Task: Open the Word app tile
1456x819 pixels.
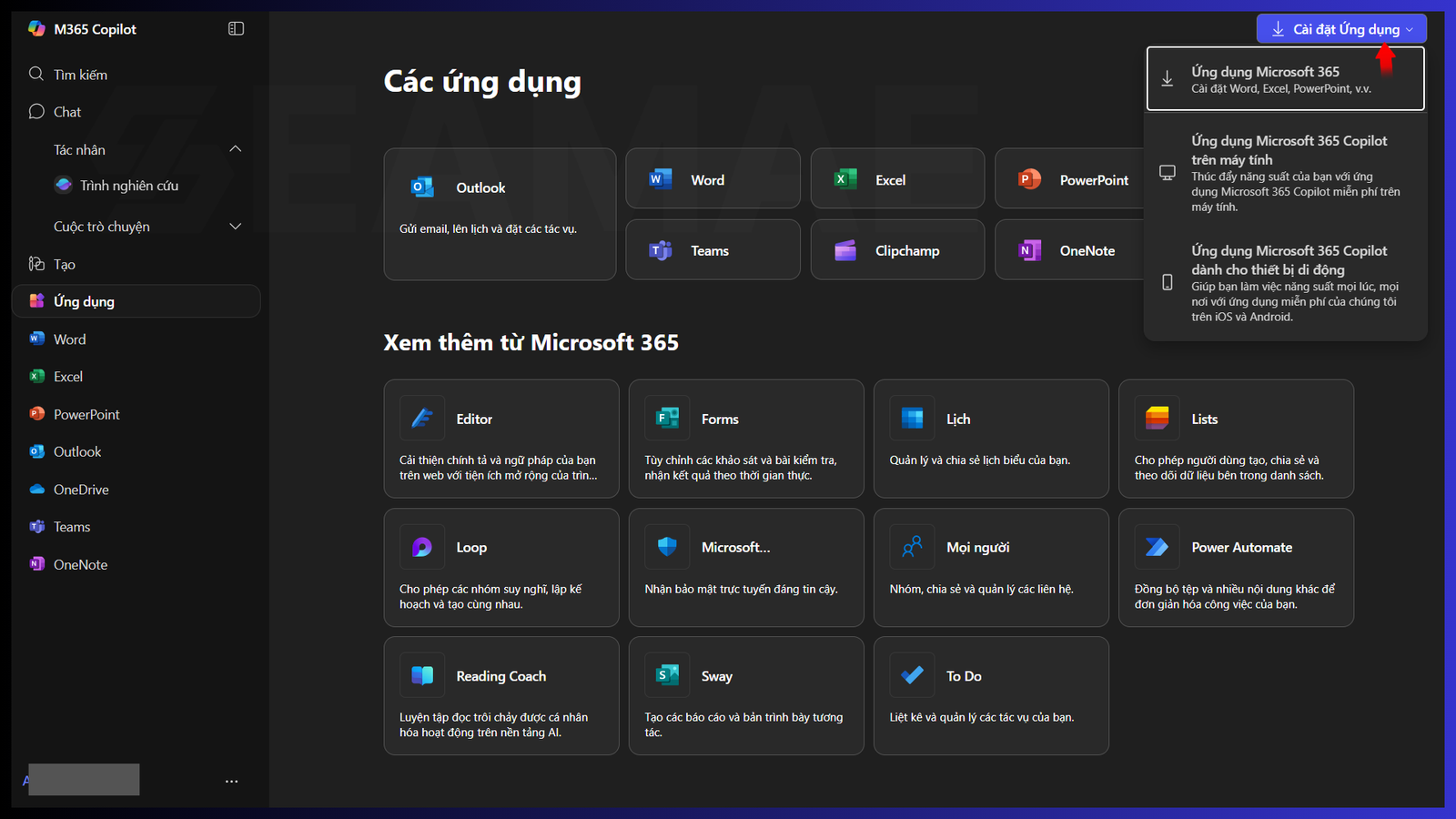Action: coord(713,179)
